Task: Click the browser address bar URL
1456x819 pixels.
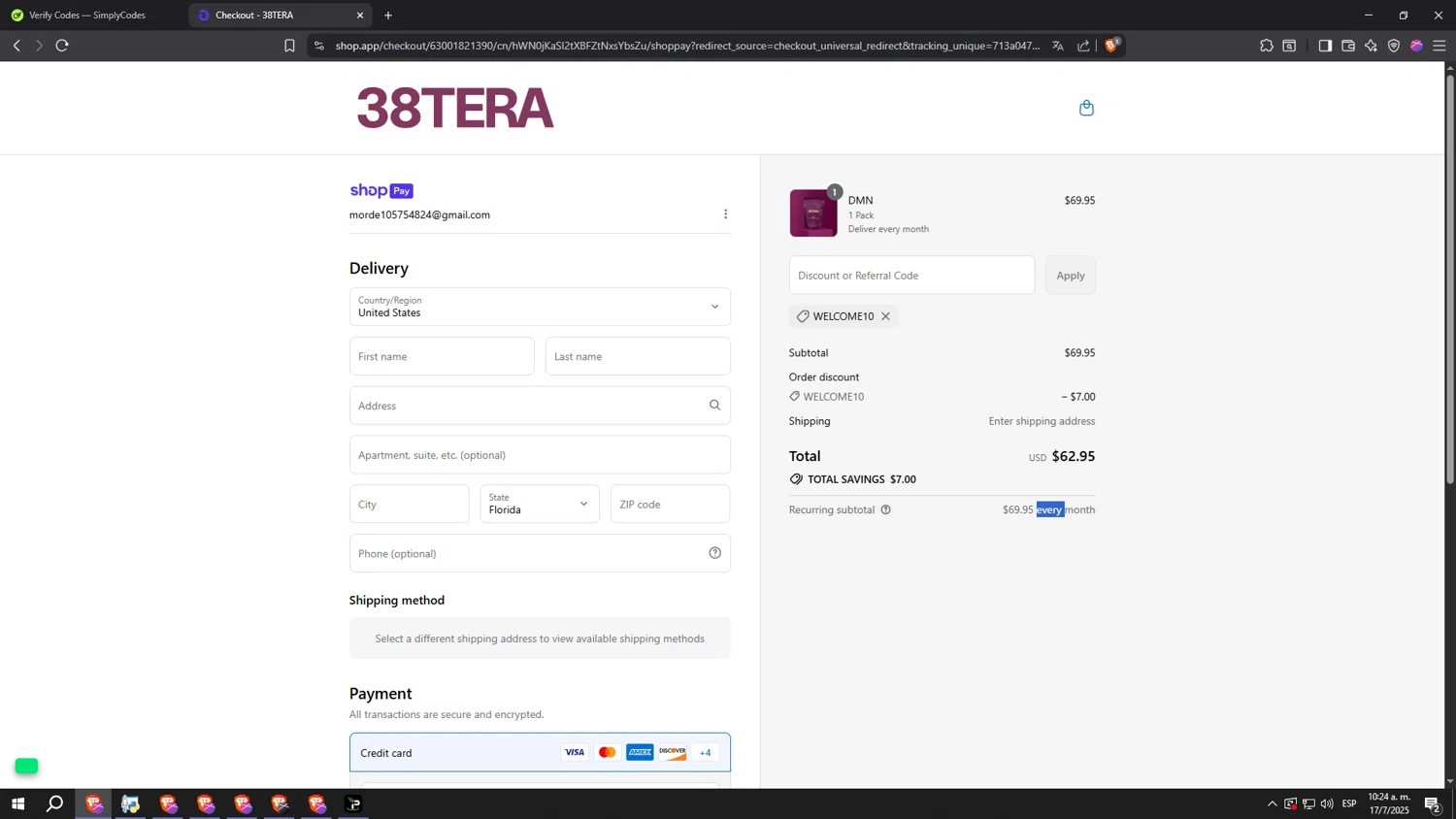Action: 686,46
